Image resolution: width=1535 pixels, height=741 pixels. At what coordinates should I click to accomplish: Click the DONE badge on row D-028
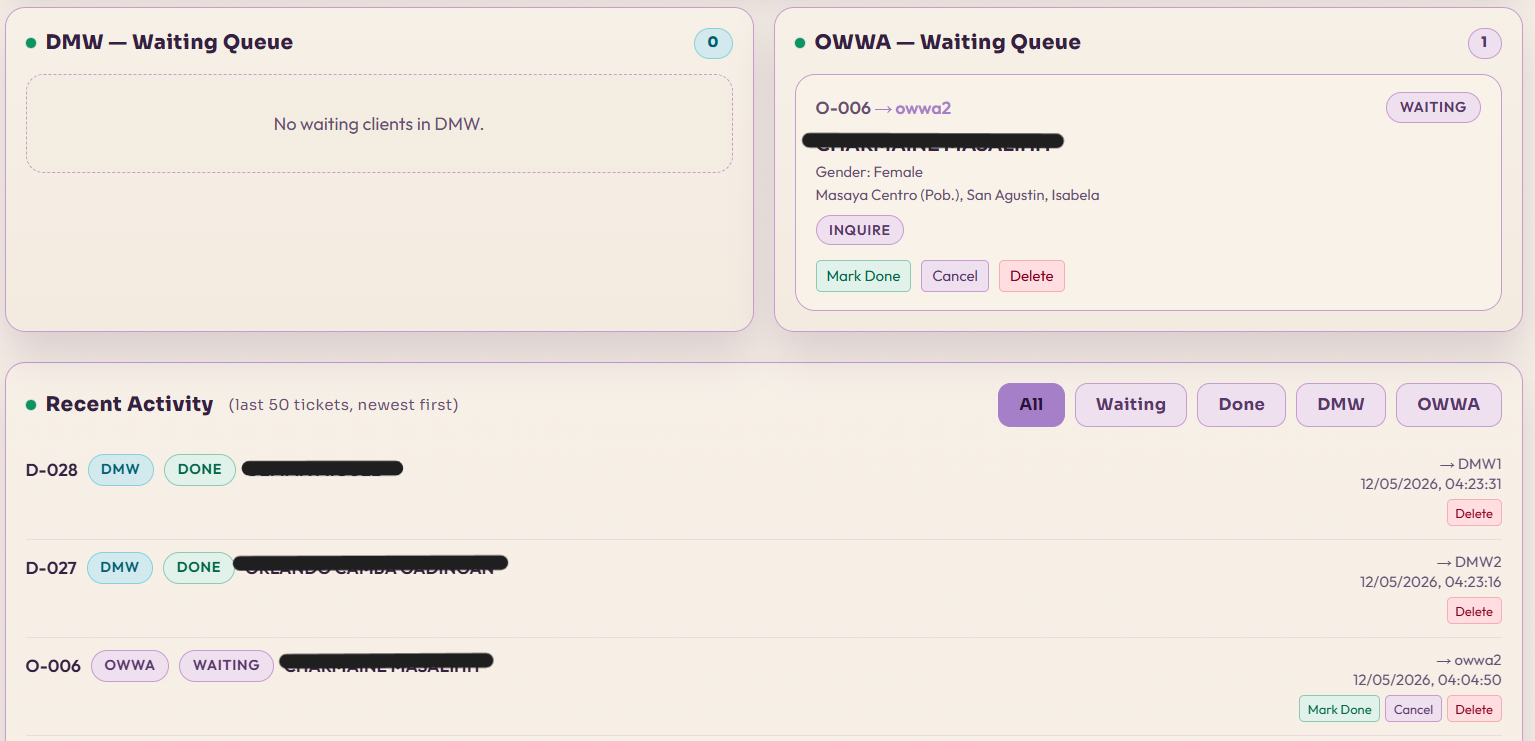pos(200,470)
